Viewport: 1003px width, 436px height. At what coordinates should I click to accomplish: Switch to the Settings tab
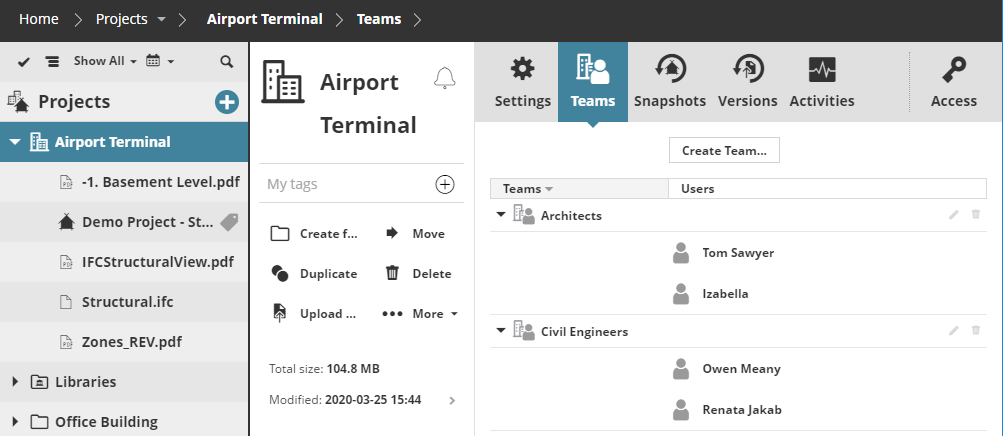point(522,81)
